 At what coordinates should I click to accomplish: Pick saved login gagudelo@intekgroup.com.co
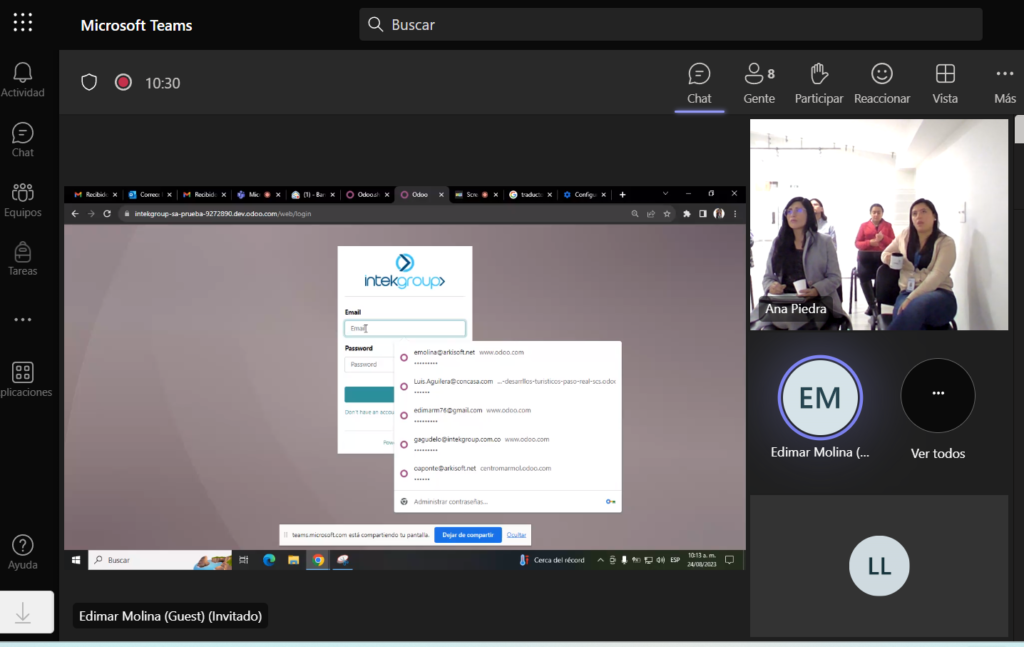pyautogui.click(x=507, y=444)
